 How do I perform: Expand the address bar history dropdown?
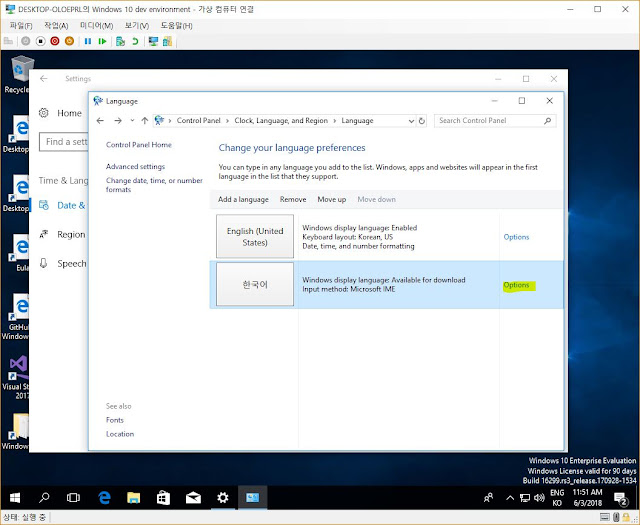[x=411, y=121]
